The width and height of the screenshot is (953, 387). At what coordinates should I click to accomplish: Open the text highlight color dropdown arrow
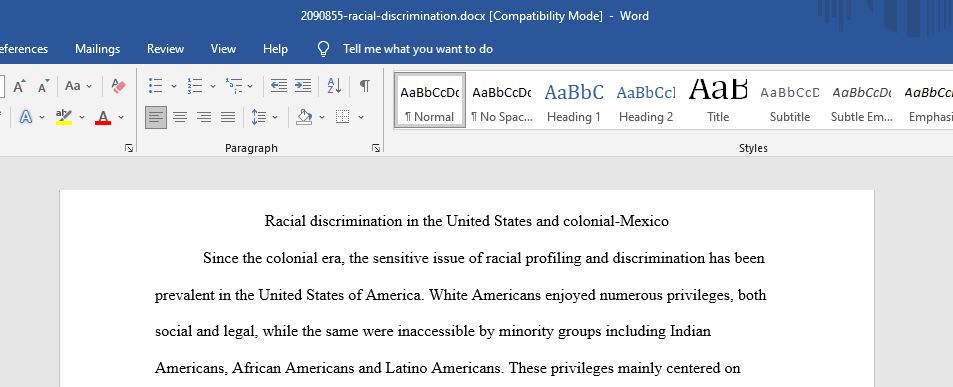click(x=82, y=117)
